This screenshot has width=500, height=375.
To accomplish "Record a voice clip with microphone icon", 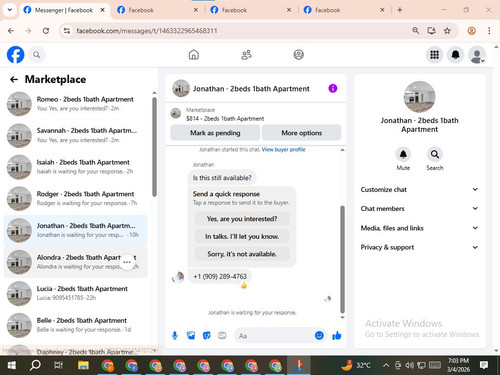I will click(174, 335).
